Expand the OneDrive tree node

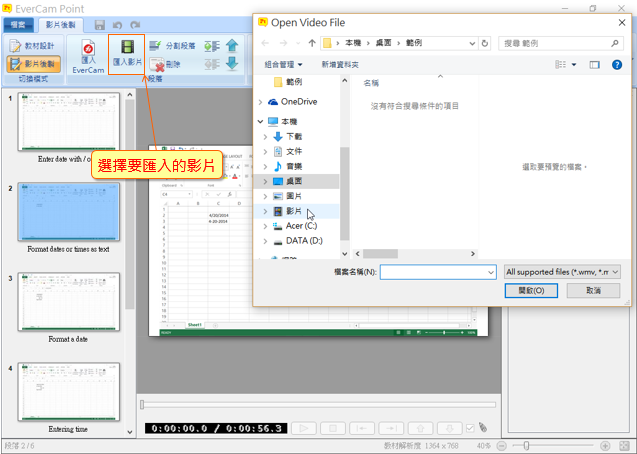coord(262,101)
